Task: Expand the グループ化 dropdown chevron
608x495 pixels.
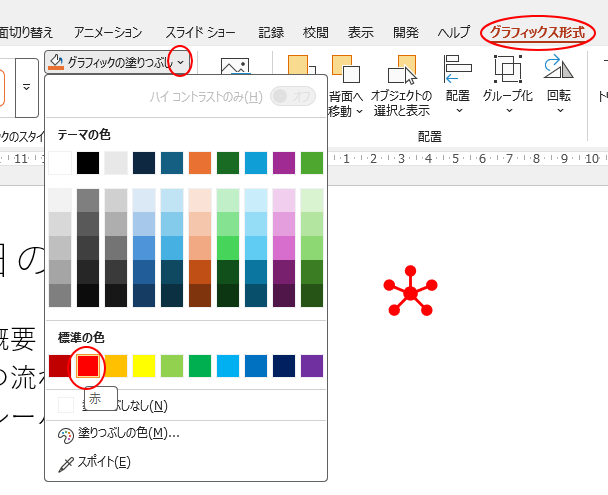Action: pyautogui.click(x=509, y=111)
